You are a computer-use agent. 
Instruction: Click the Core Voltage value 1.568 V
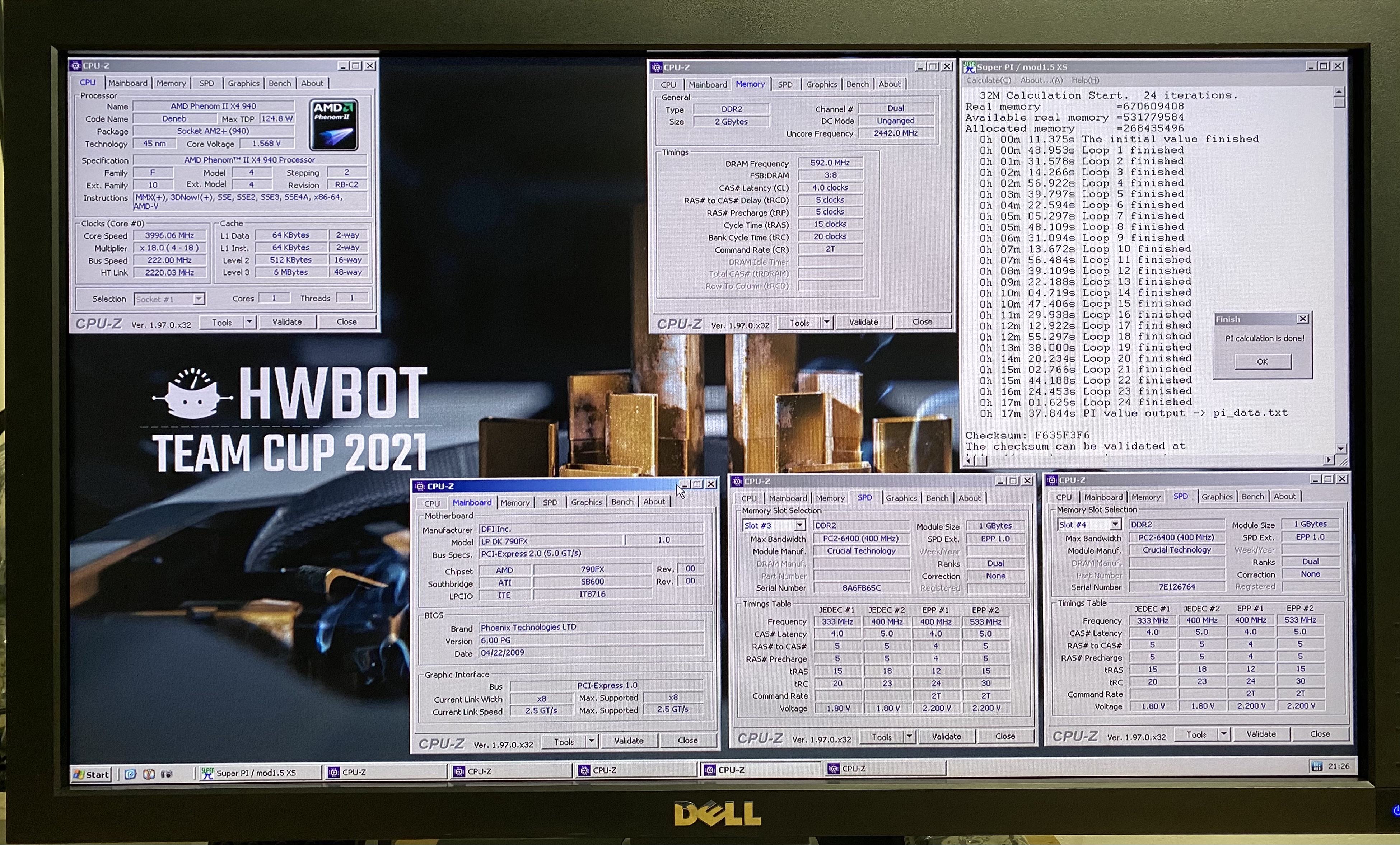tap(266, 144)
